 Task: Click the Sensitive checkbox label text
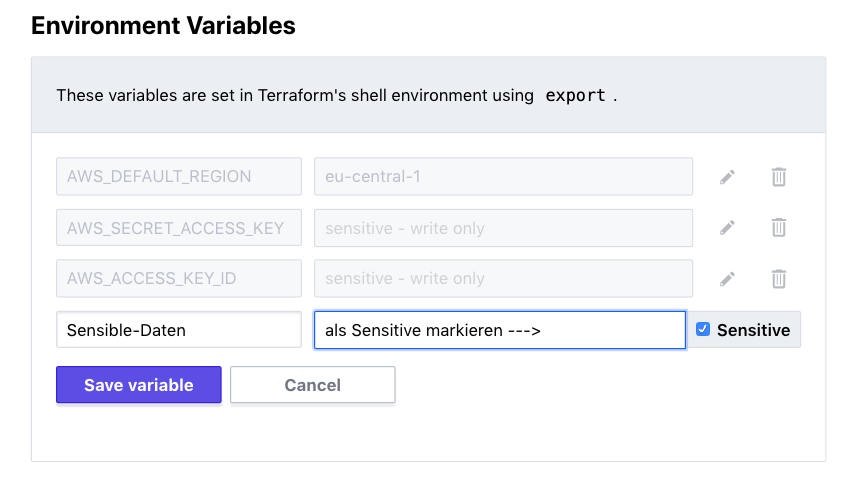pos(753,330)
